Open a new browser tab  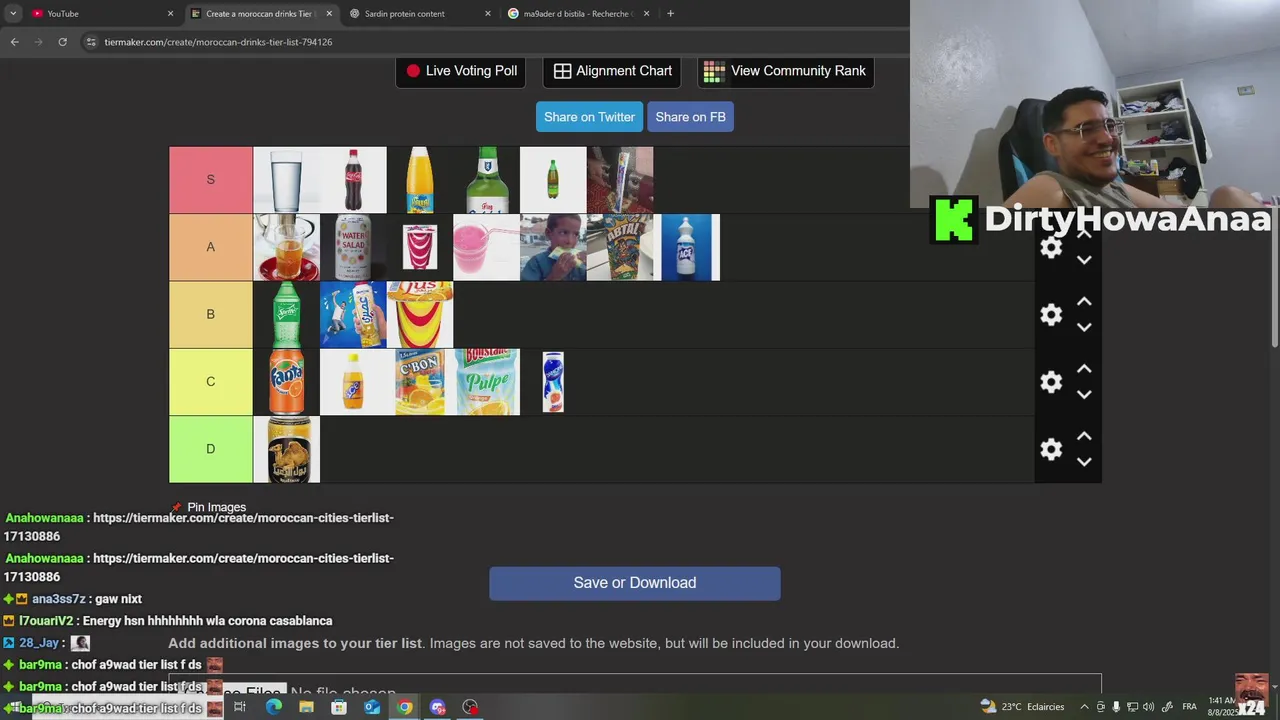pos(670,13)
